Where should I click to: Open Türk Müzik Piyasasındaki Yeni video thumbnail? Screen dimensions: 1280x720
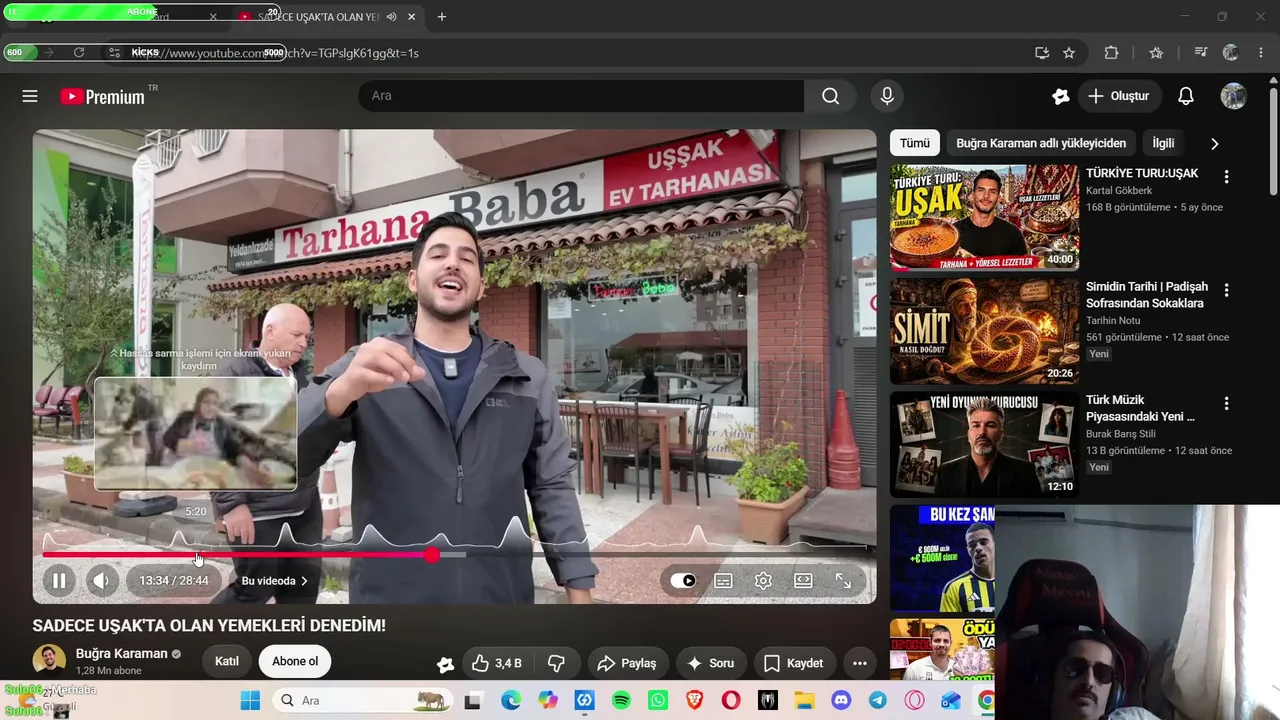[x=984, y=444]
